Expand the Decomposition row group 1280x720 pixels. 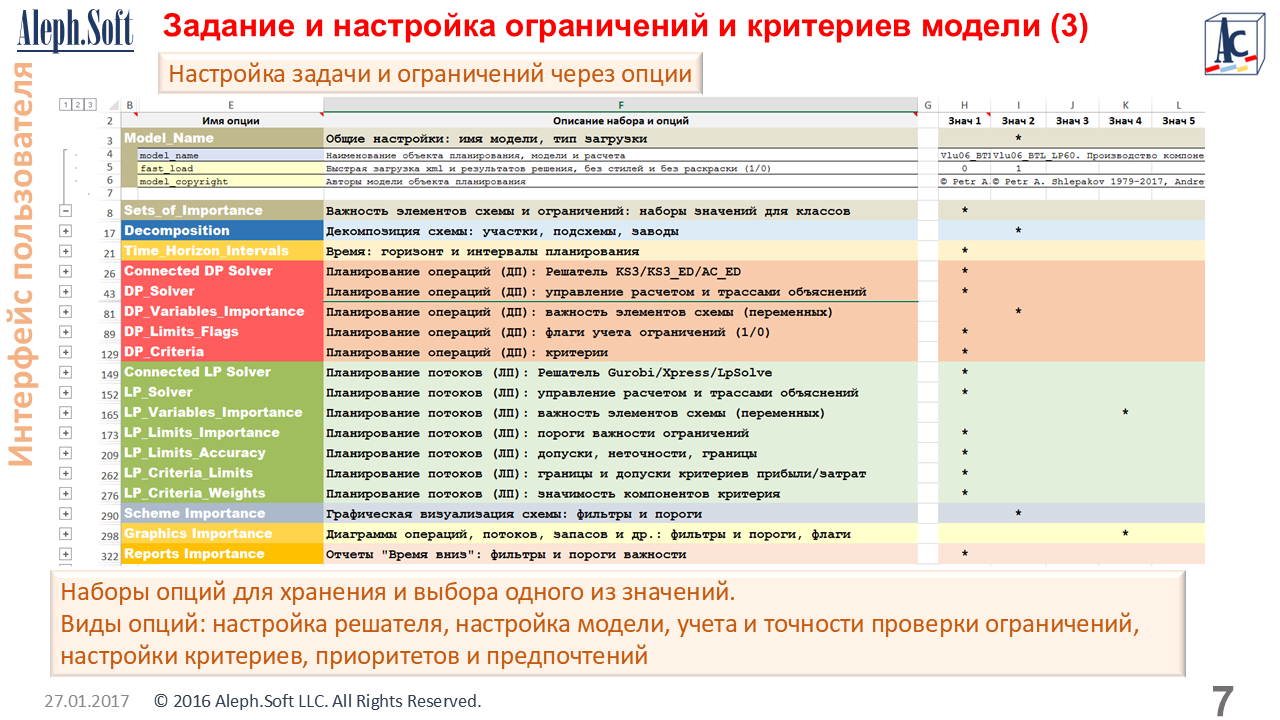click(66, 231)
